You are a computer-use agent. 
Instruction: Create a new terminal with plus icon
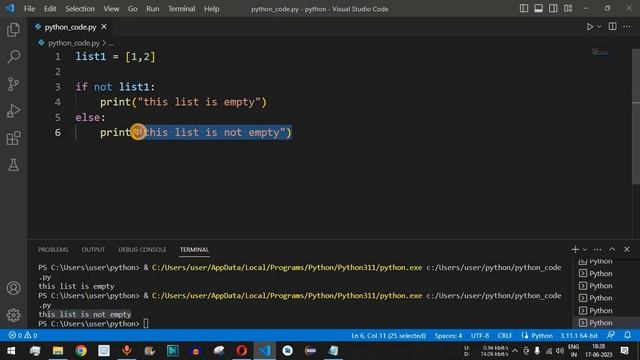[575, 249]
